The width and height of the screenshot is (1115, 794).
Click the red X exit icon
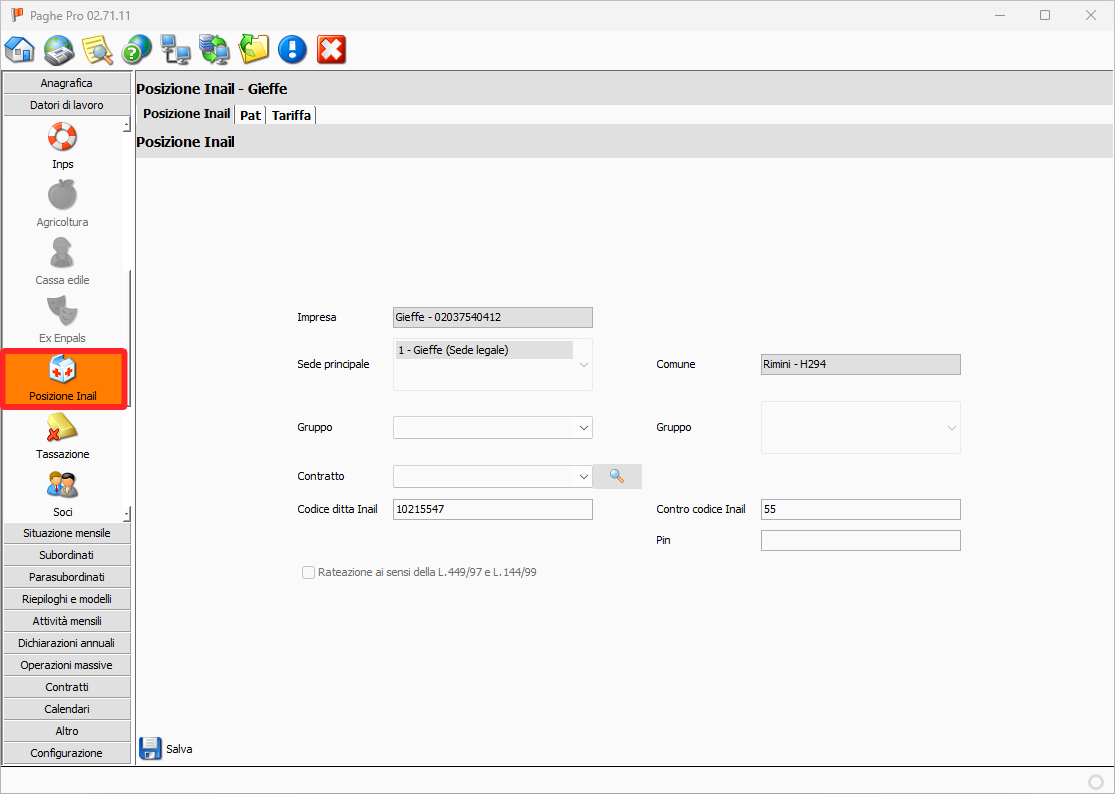pos(331,49)
